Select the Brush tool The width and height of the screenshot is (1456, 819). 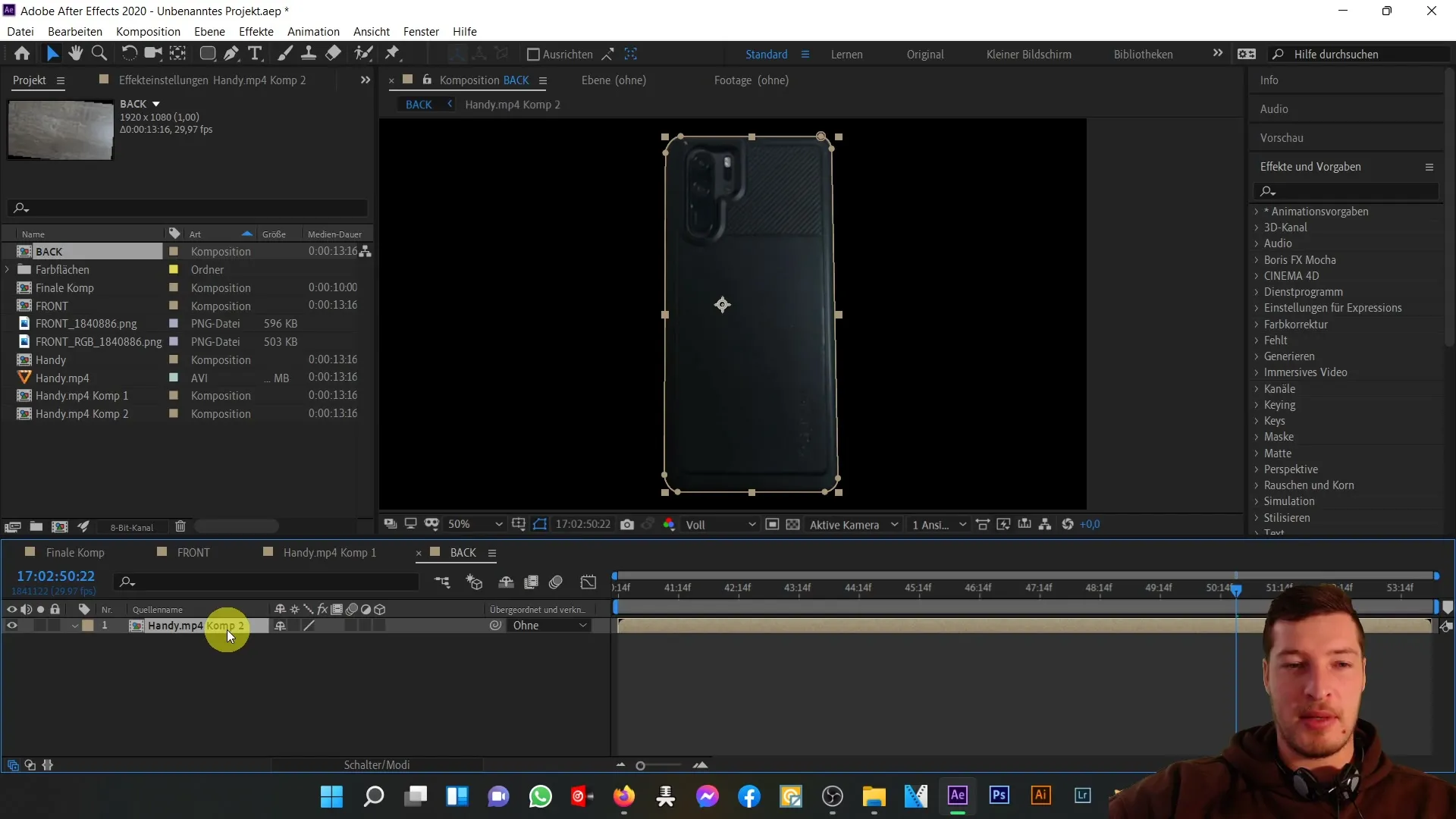(x=285, y=54)
